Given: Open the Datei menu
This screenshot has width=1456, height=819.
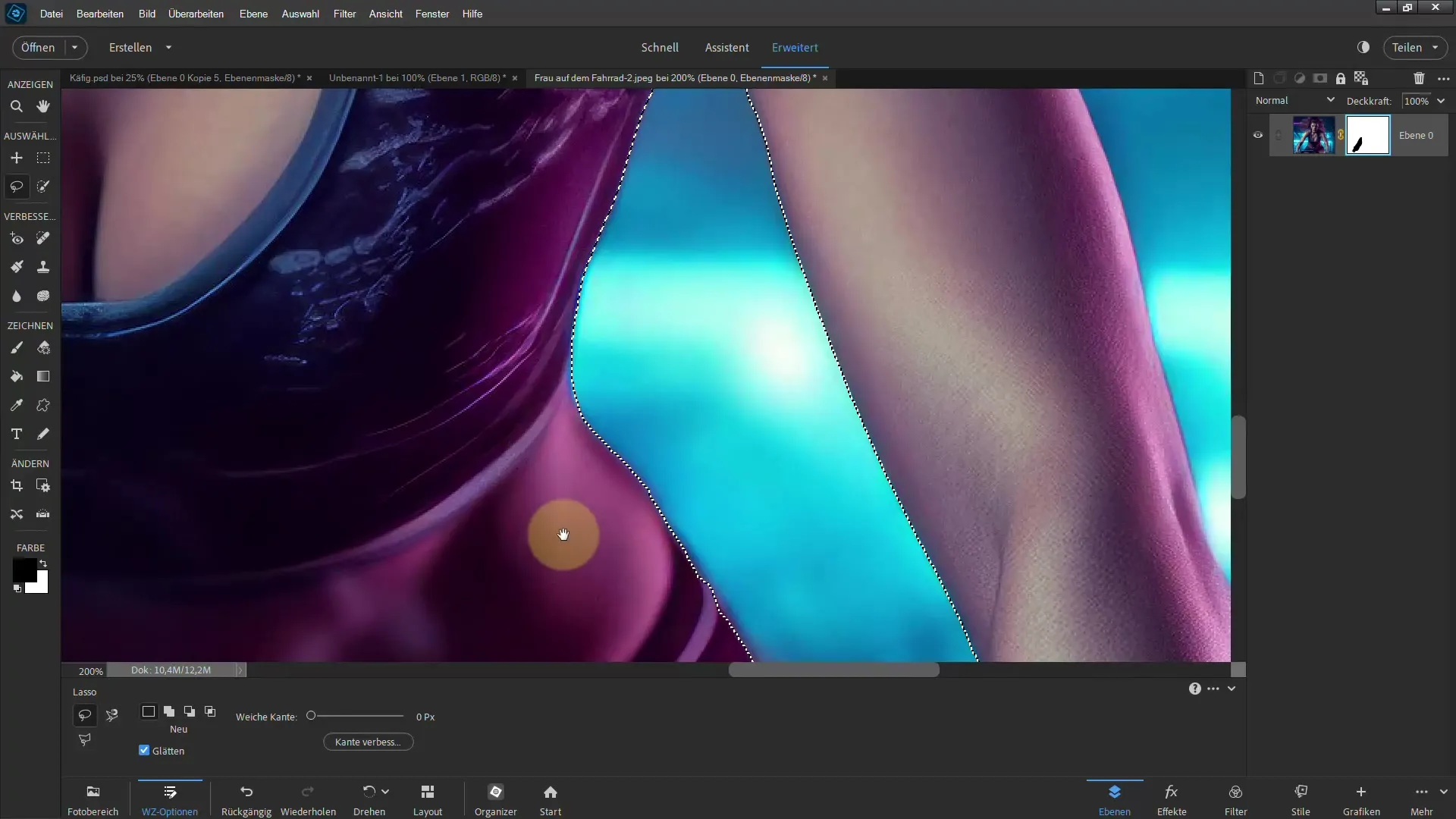Looking at the screenshot, I should (x=52, y=14).
